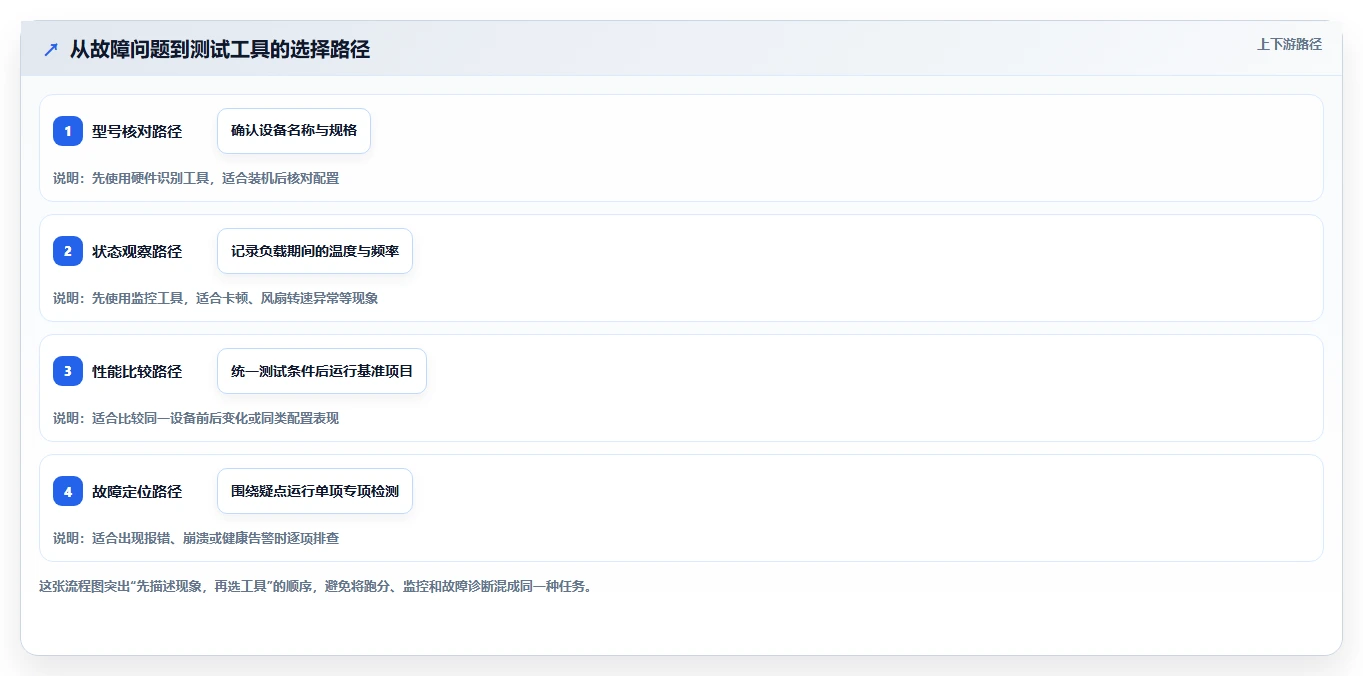Click the note 适合比较同一设备前后变化
Viewport: 1363px width, 676px height.
196,418
